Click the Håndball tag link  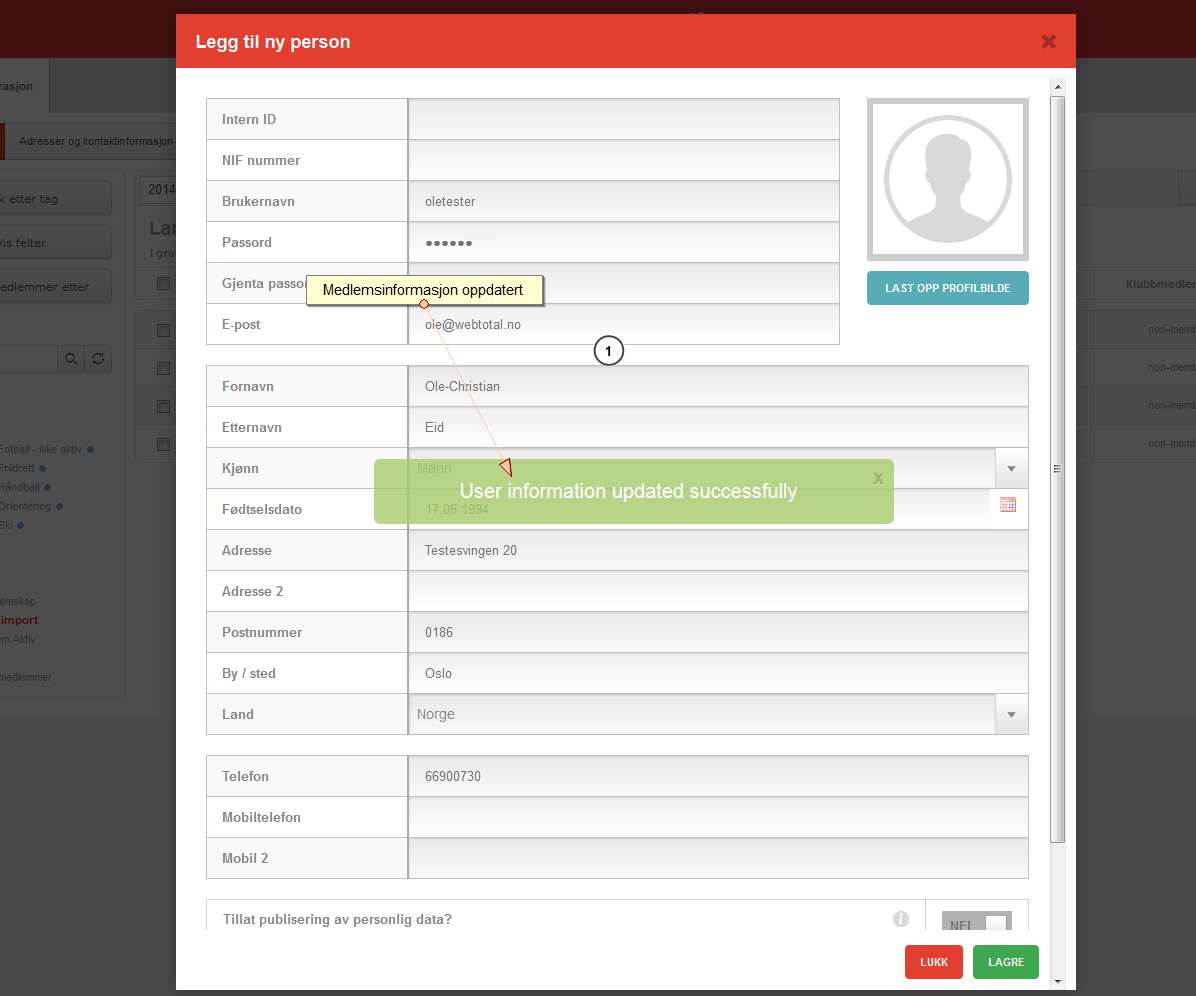20,487
